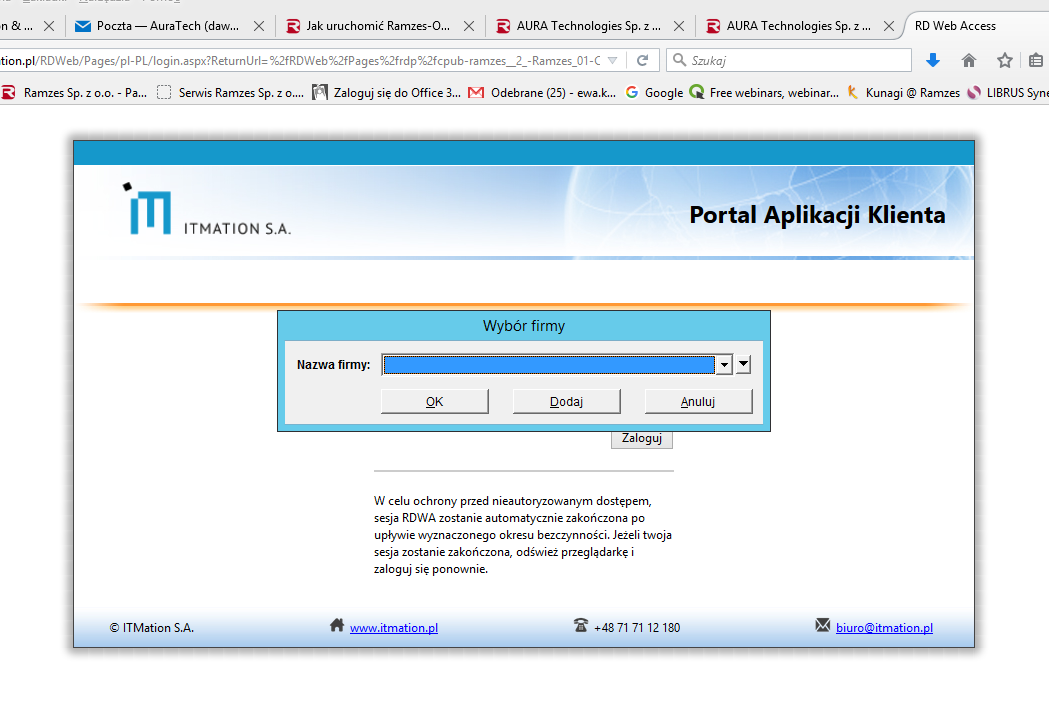This screenshot has width=1049, height=711.
Task: Click the telephone icon in the footer
Action: [581, 625]
